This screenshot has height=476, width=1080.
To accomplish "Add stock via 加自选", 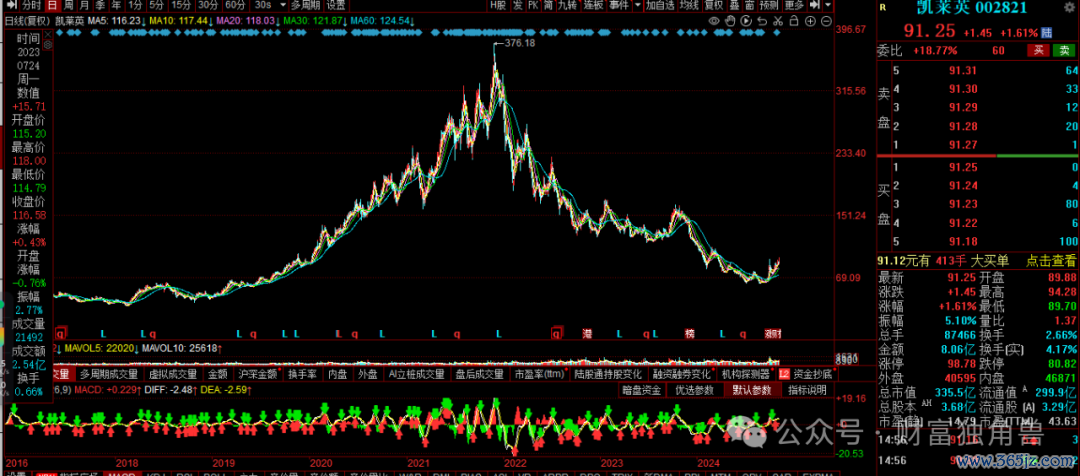I will coord(660,6).
